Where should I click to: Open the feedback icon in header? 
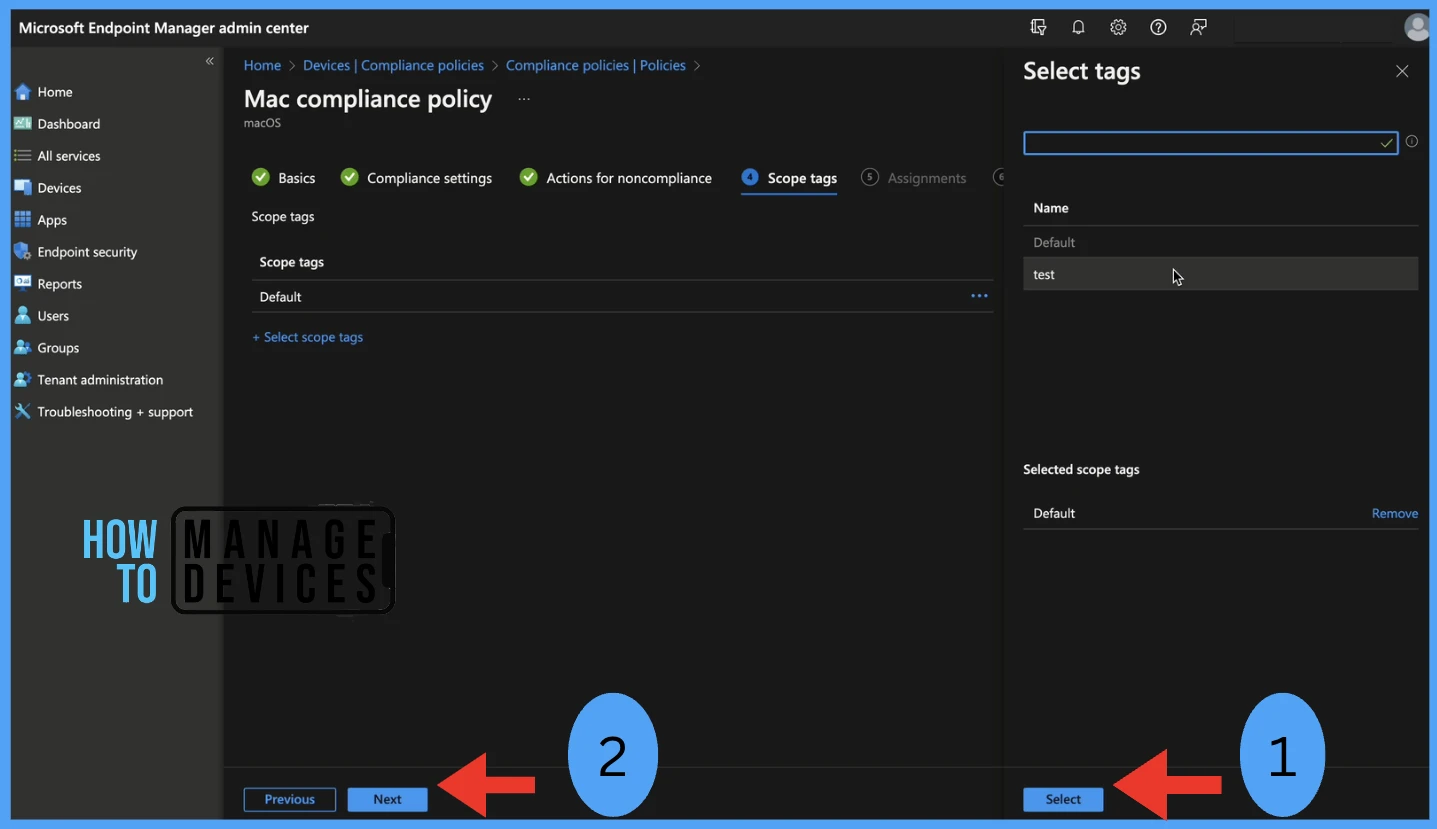click(x=1198, y=28)
